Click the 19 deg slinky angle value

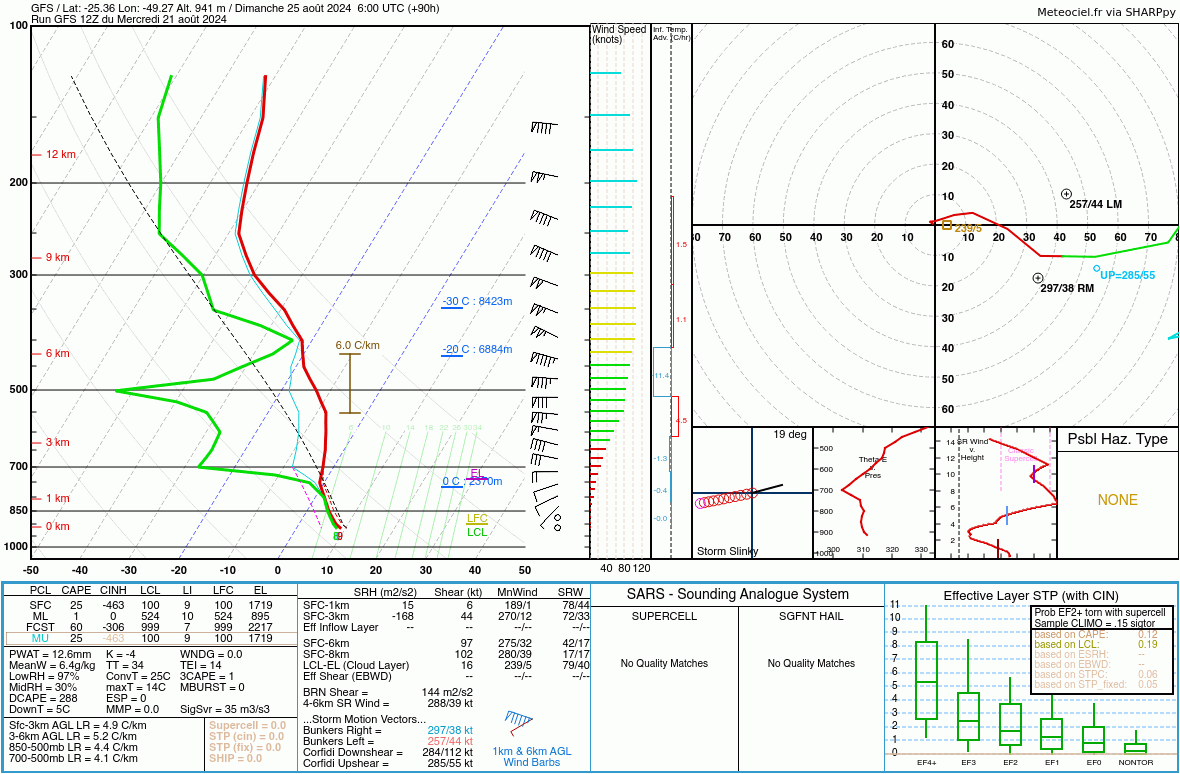pos(789,435)
